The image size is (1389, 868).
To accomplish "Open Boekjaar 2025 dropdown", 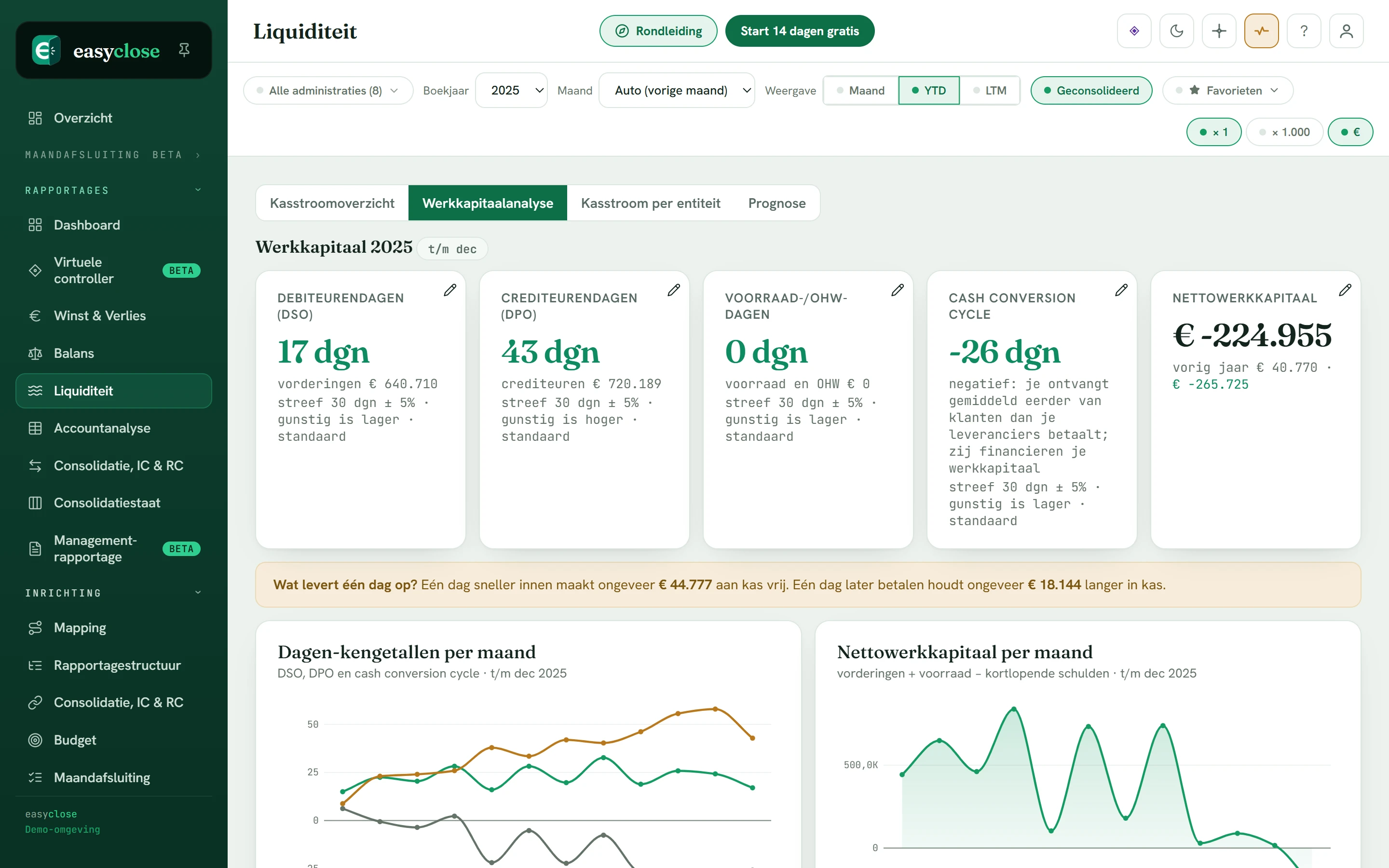I will (511, 91).
